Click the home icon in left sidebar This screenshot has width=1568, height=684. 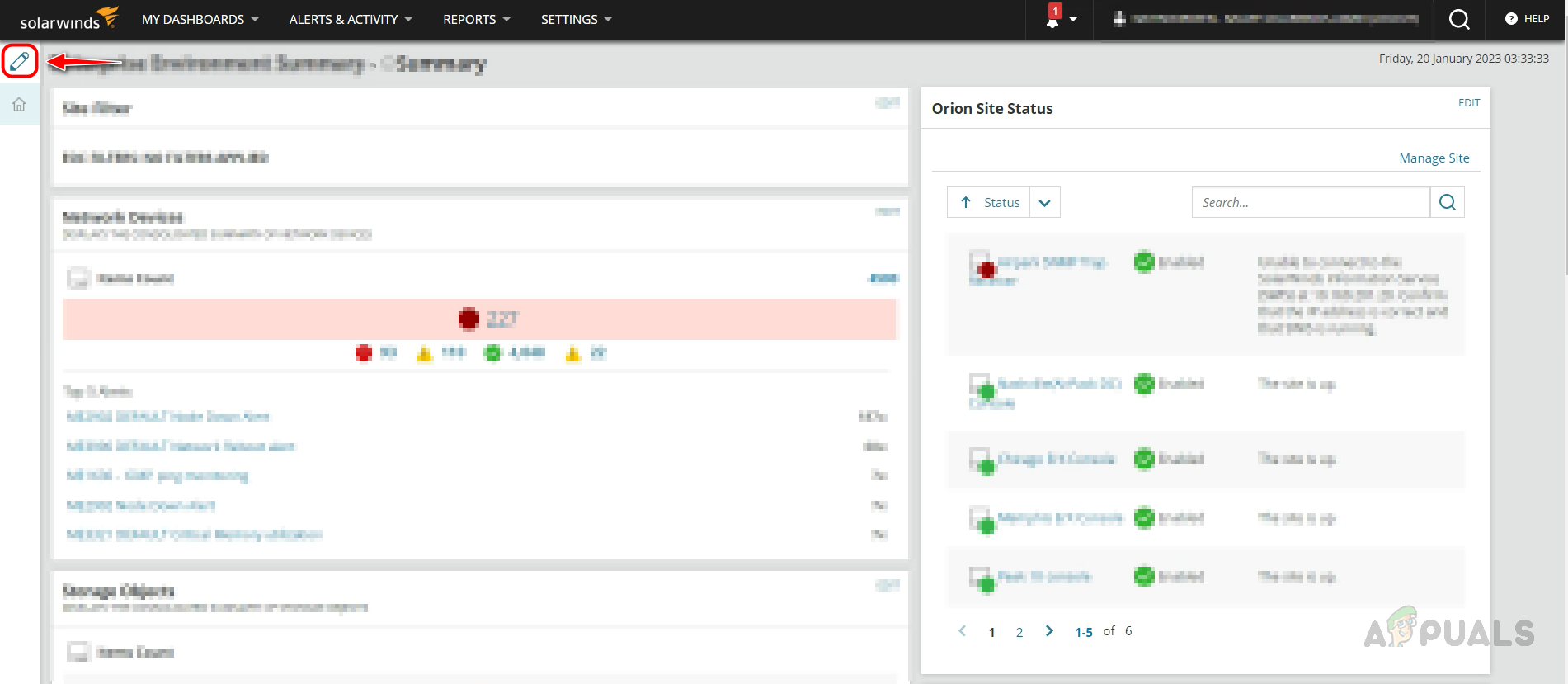19,105
